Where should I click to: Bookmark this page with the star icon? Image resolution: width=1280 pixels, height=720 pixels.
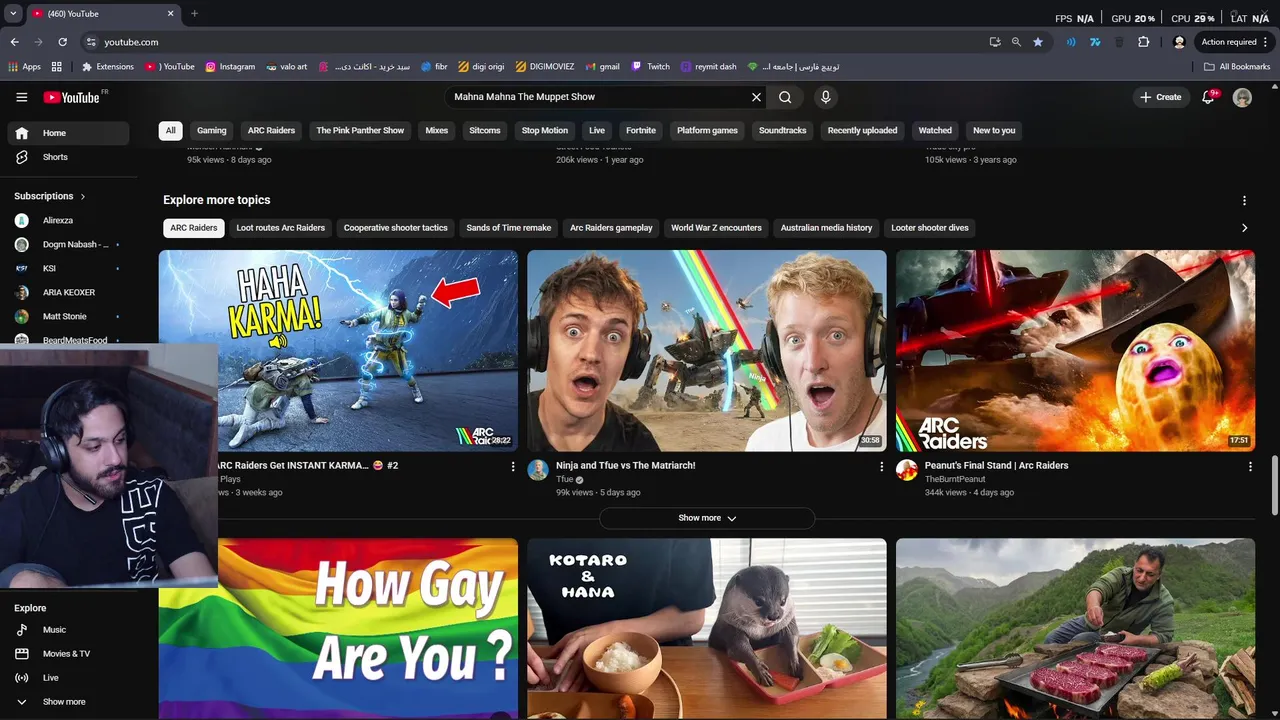(x=1038, y=42)
